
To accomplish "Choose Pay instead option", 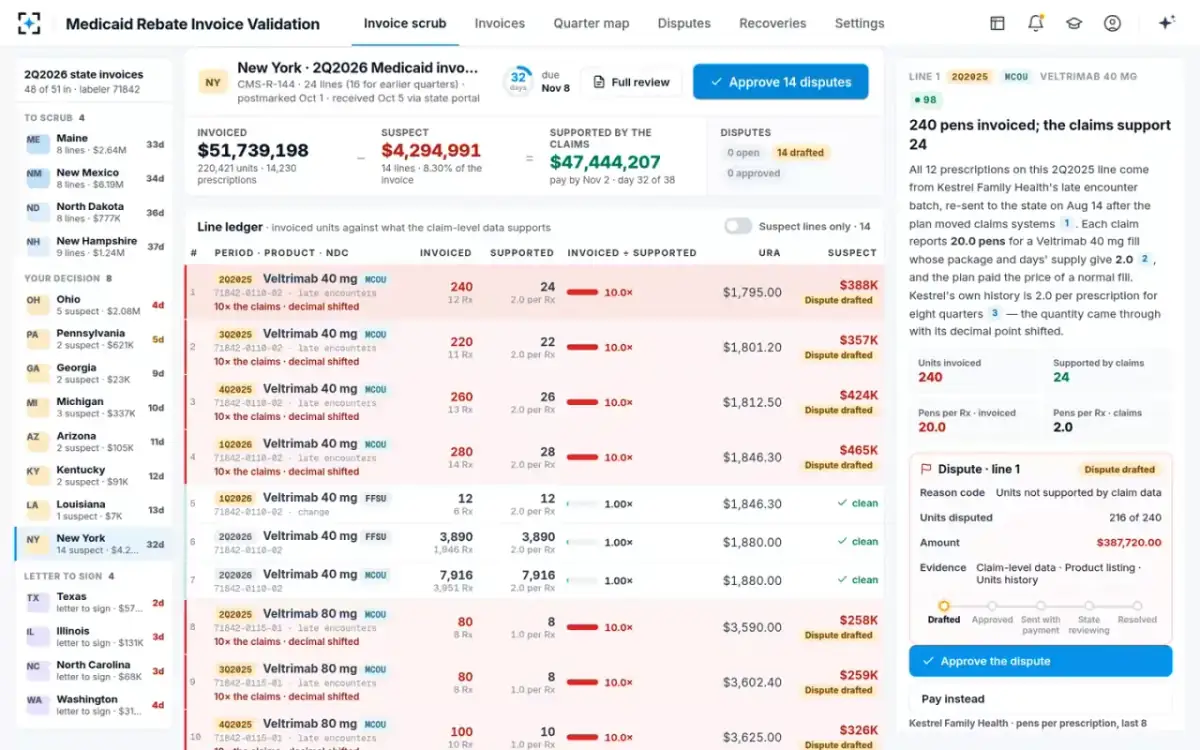I will [x=1040, y=699].
